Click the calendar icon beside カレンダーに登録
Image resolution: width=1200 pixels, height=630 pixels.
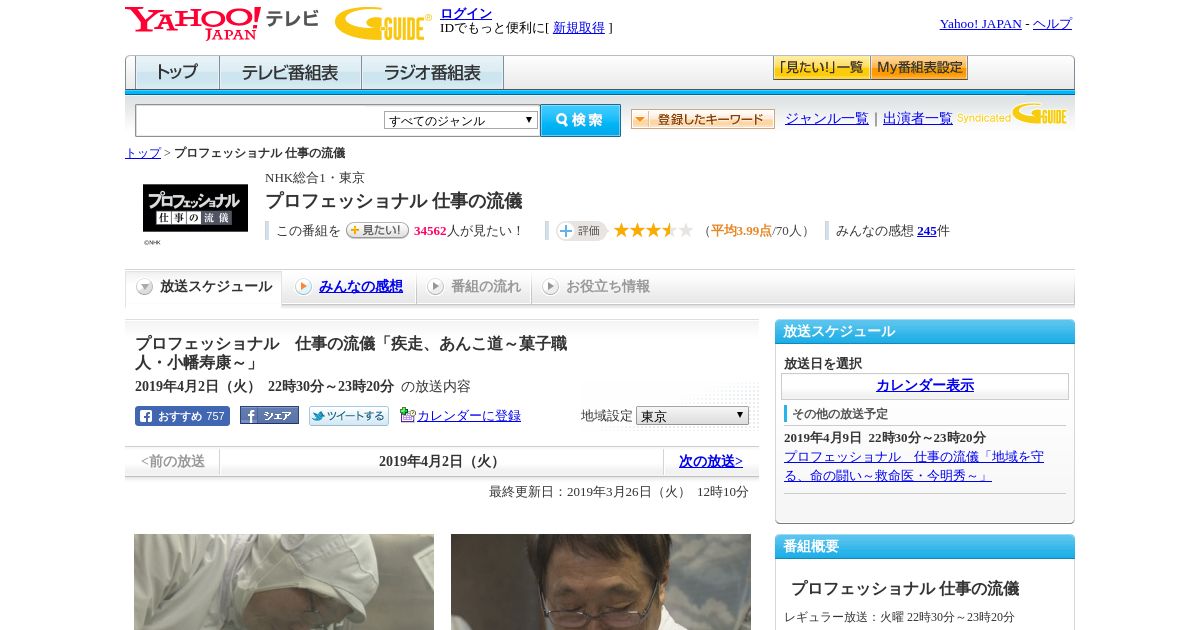pos(407,415)
